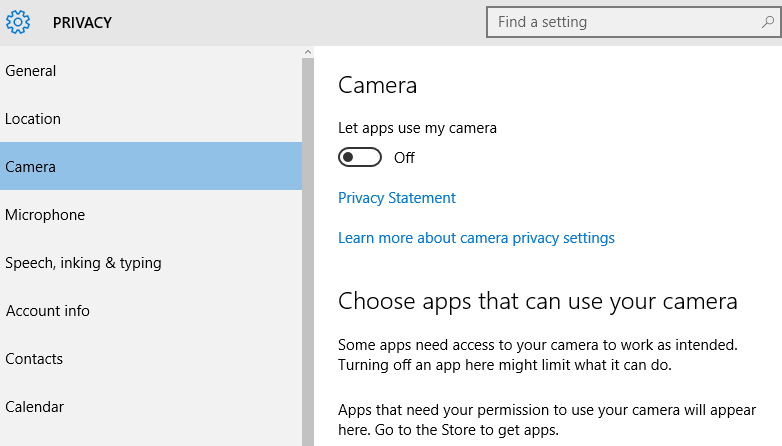This screenshot has width=782, height=446.
Task: Open Speech, inking & typing settings
Action: (151, 262)
